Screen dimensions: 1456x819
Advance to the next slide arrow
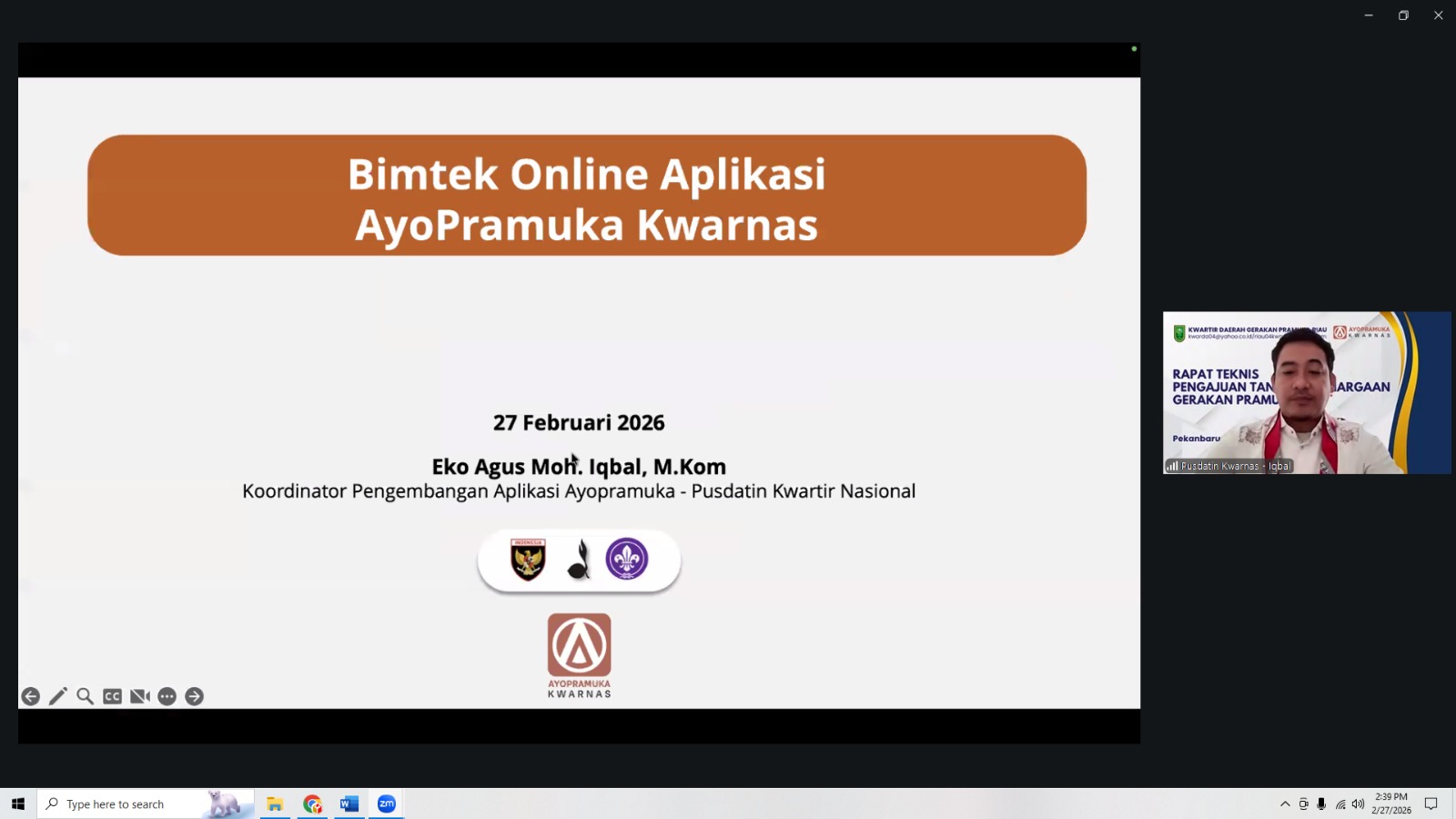(x=194, y=696)
